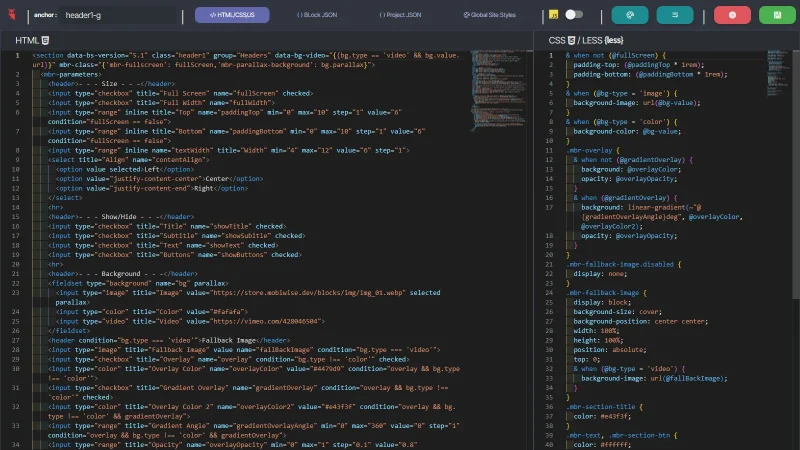The width and height of the screenshot is (800, 450).
Task: Click the name="showText" checkbox line
Action: 163,245
